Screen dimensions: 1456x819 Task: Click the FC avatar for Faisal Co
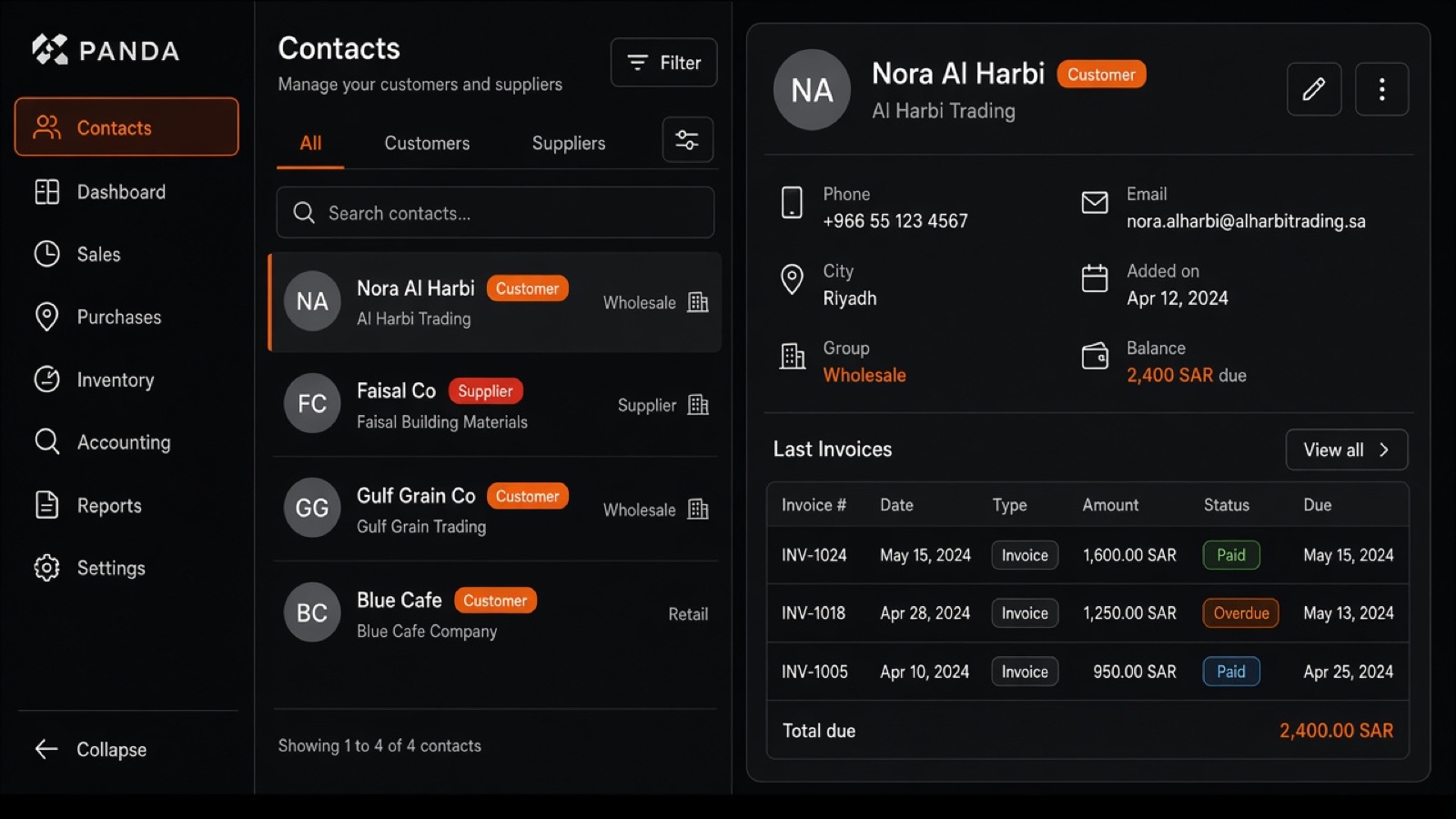312,403
